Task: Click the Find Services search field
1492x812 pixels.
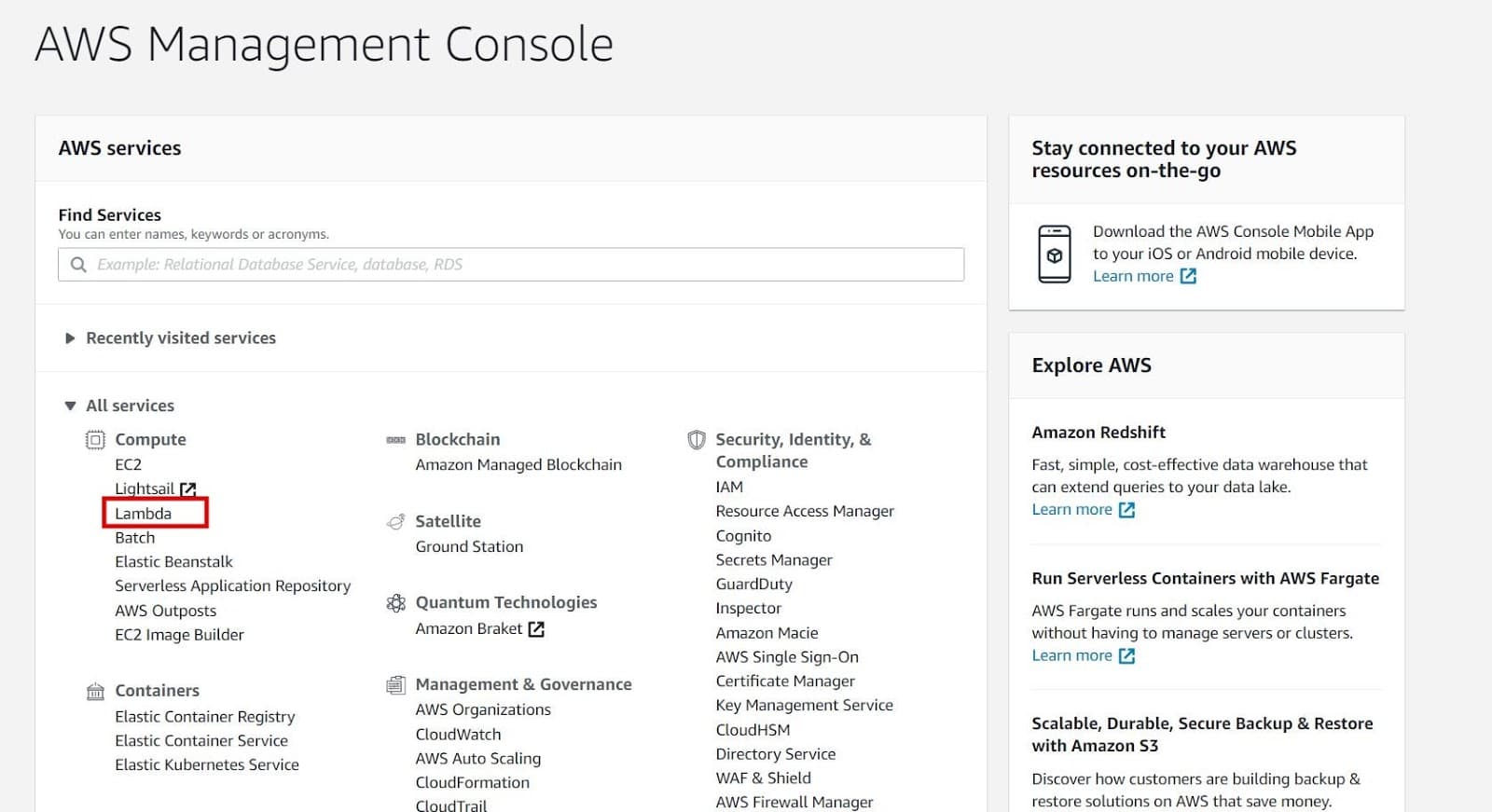Action: (511, 265)
